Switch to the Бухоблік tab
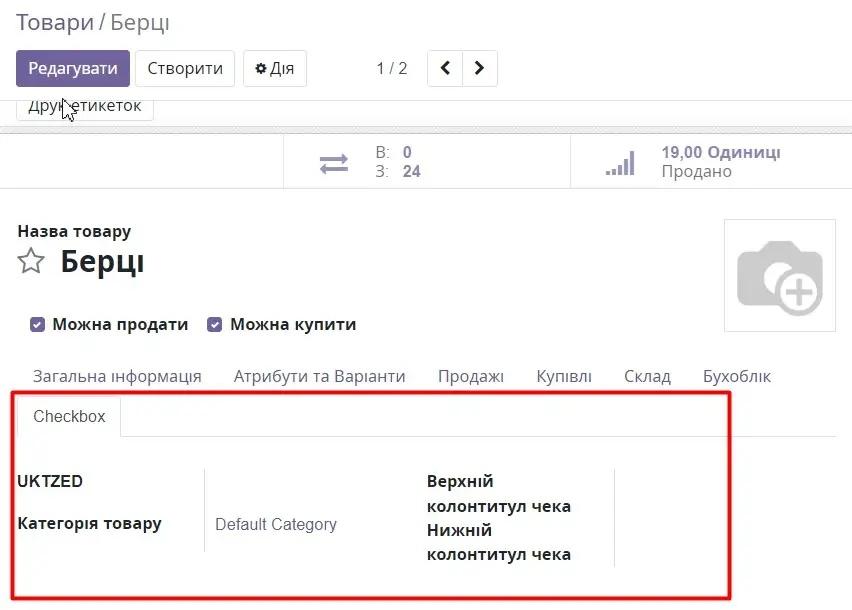This screenshot has width=852, height=610. pos(737,377)
